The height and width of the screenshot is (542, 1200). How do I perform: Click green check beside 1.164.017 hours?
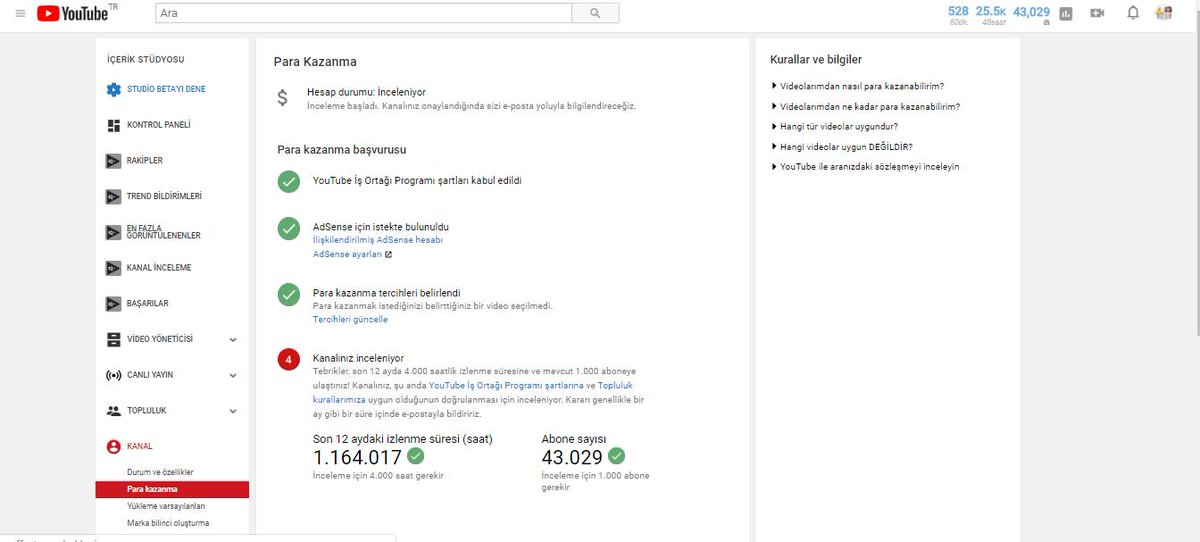point(415,456)
